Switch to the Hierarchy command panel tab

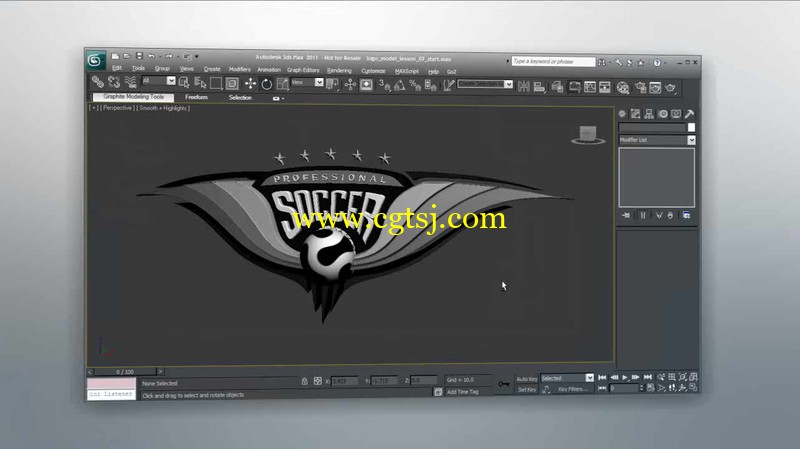click(649, 114)
